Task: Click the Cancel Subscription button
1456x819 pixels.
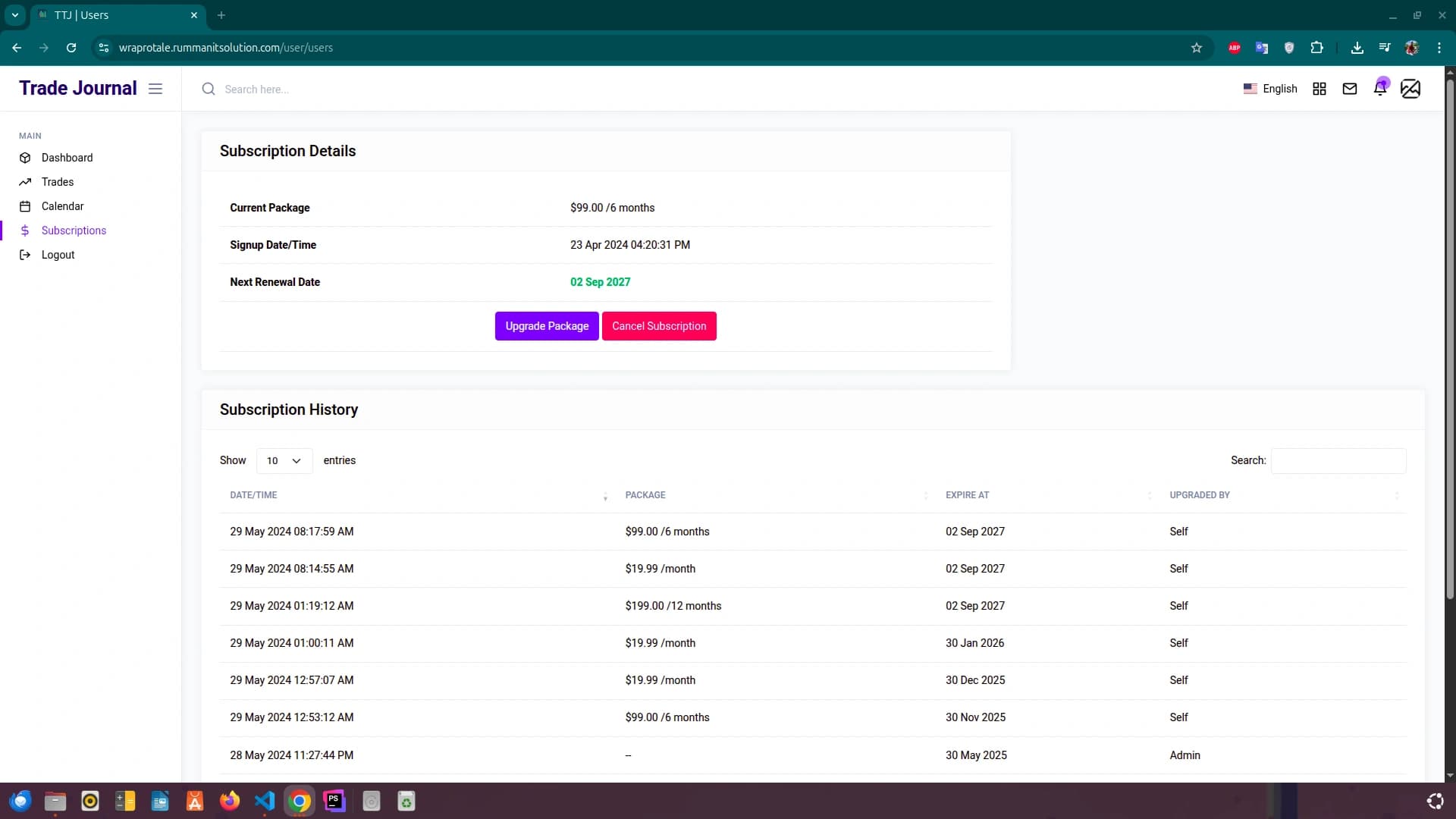Action: pyautogui.click(x=659, y=326)
